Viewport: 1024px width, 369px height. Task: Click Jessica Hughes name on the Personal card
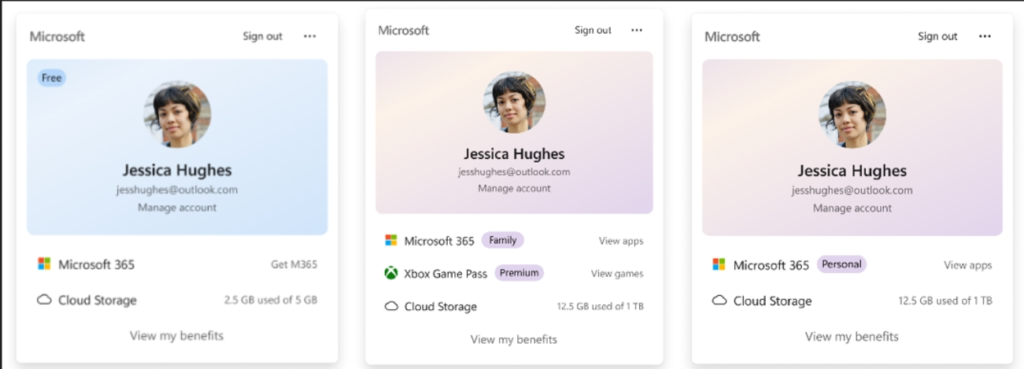(x=852, y=171)
